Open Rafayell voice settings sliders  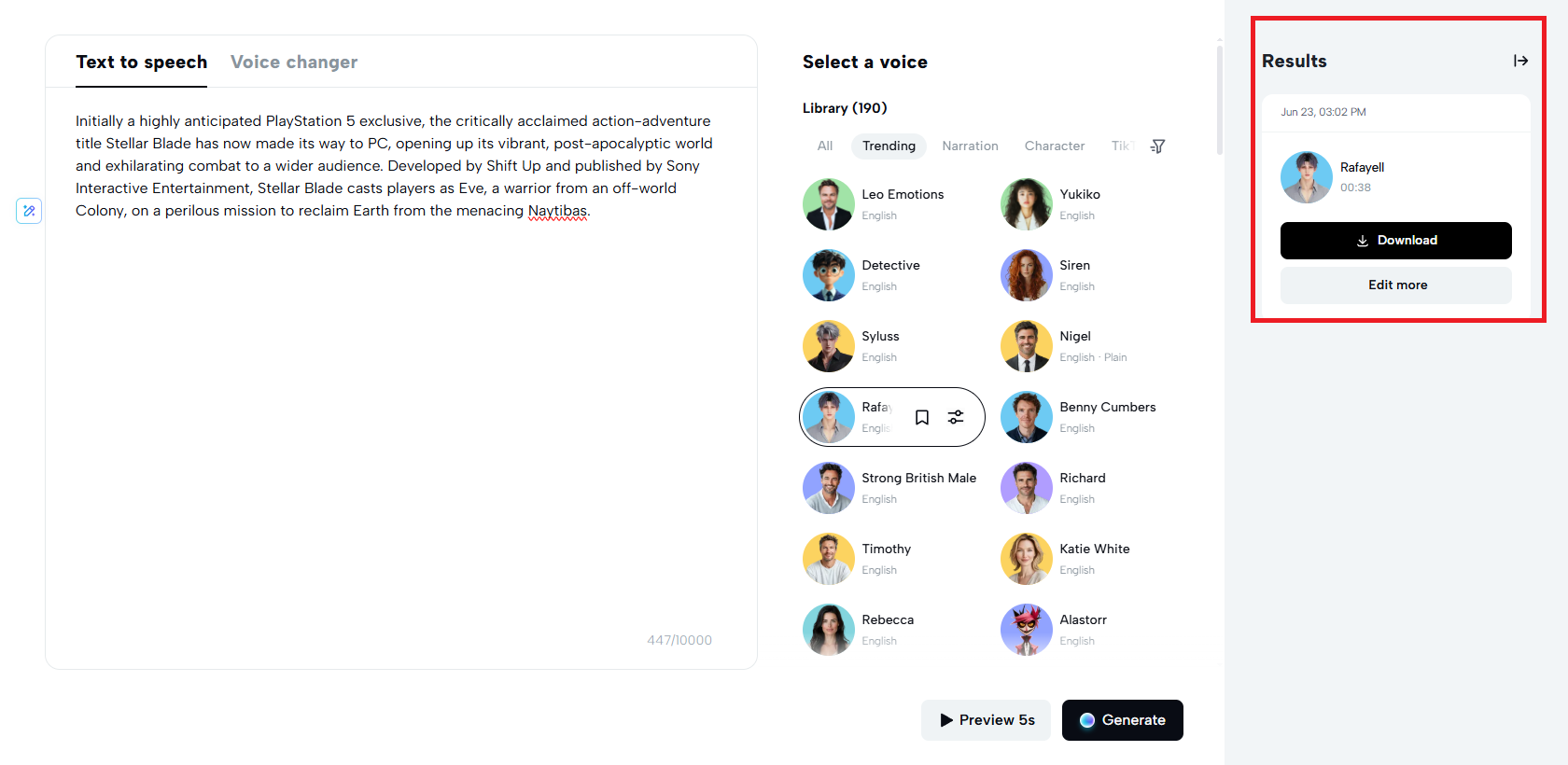click(956, 417)
